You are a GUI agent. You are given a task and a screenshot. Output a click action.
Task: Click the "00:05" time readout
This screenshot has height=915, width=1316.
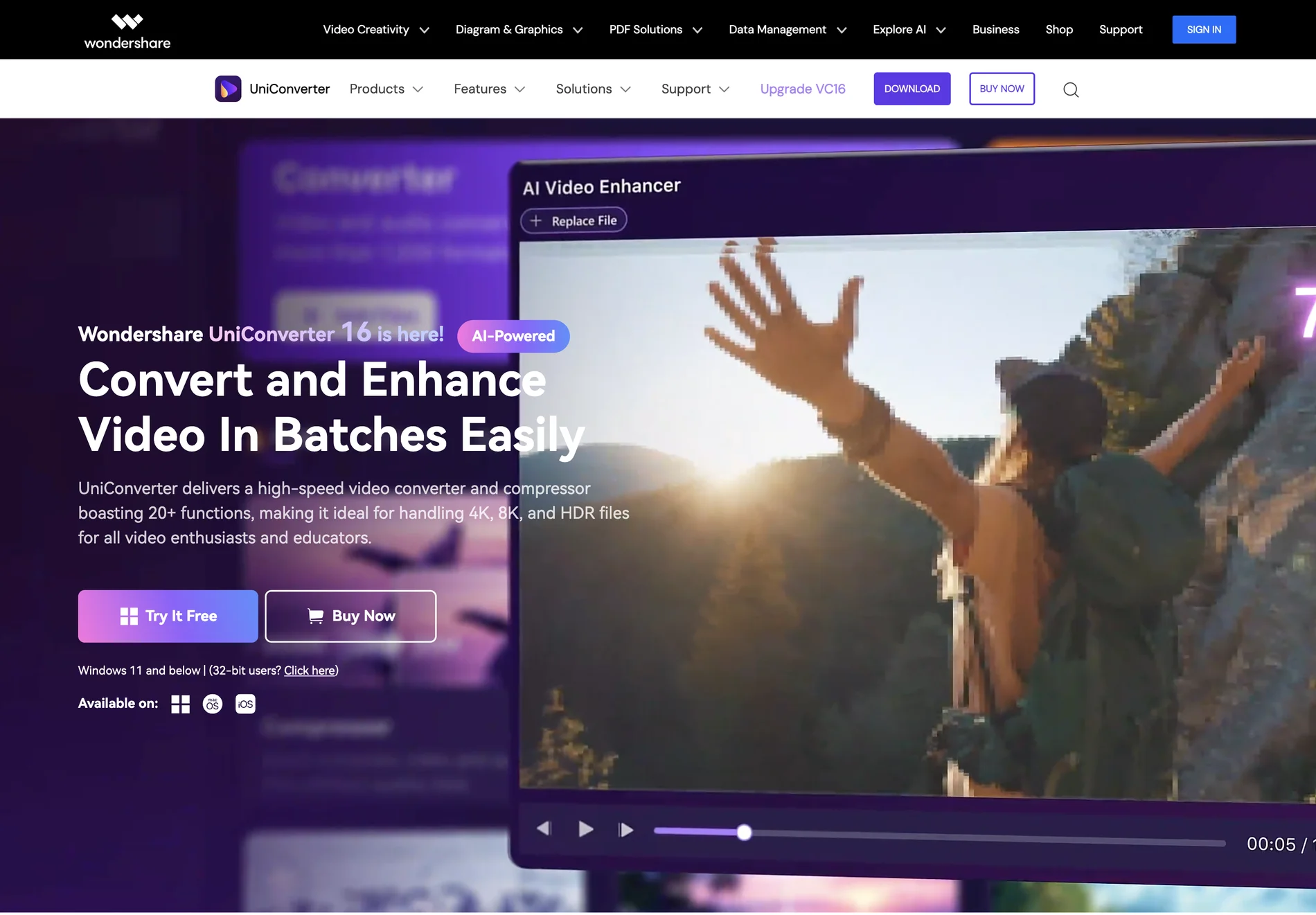1271,844
